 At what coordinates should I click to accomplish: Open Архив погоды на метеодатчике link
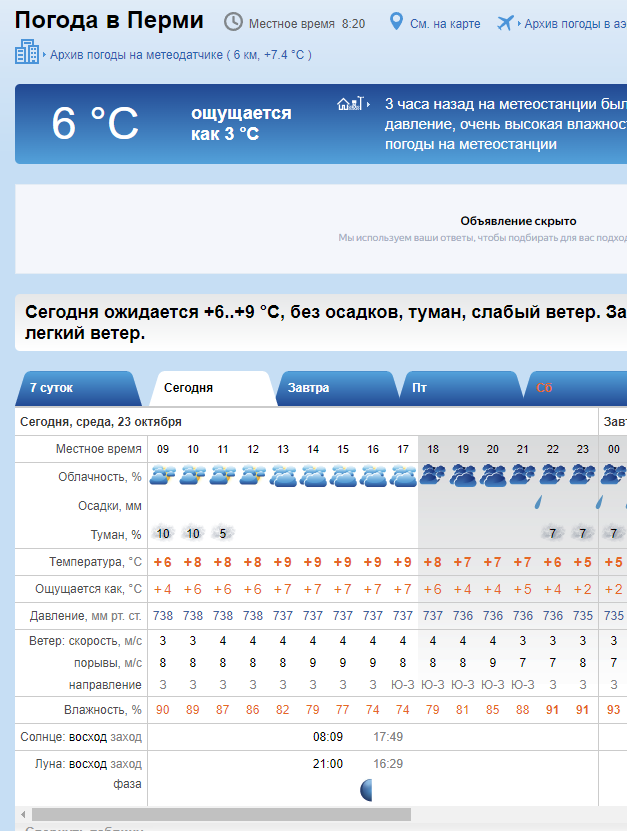click(x=181, y=55)
